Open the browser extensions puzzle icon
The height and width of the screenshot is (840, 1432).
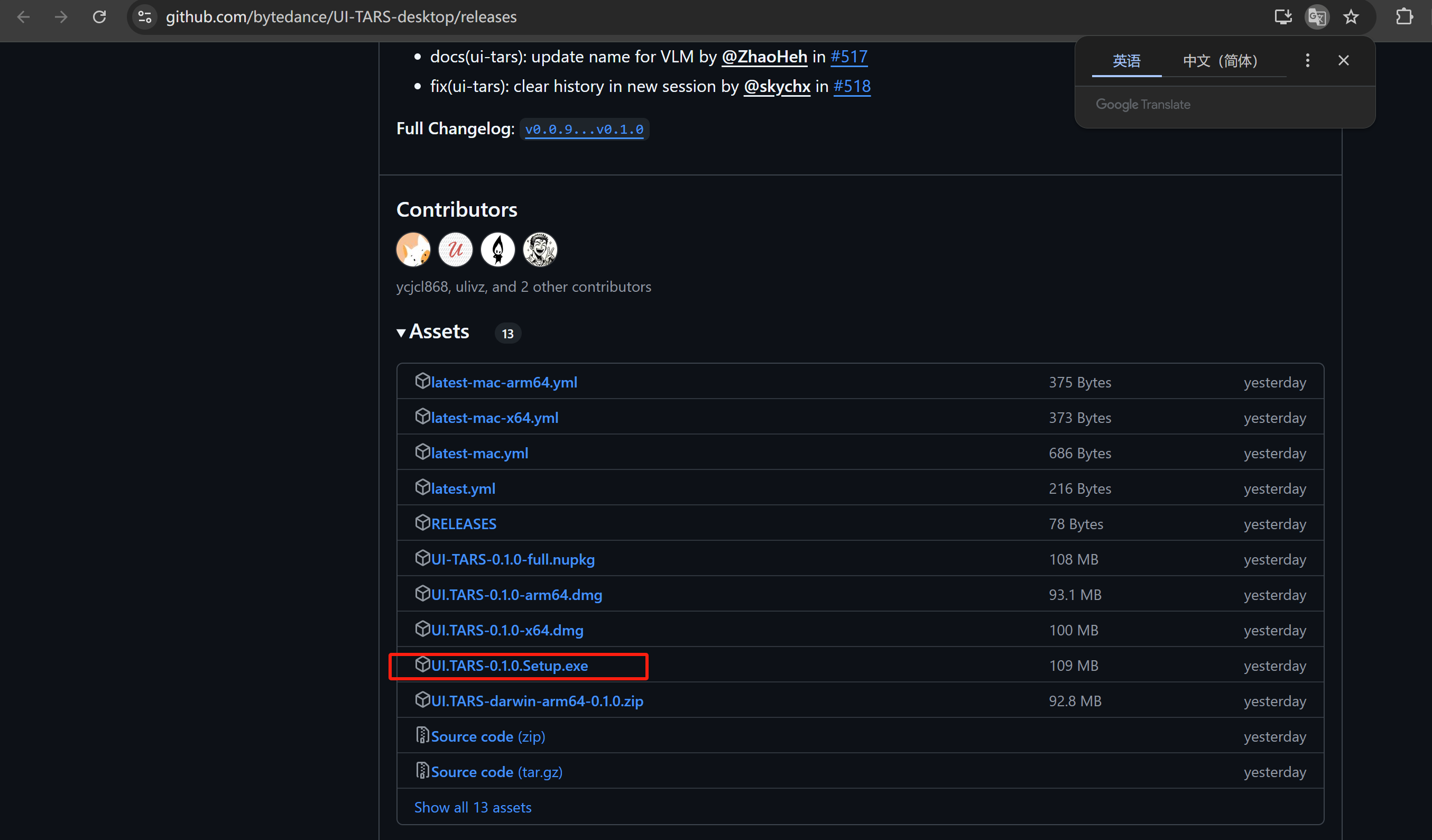(1403, 17)
